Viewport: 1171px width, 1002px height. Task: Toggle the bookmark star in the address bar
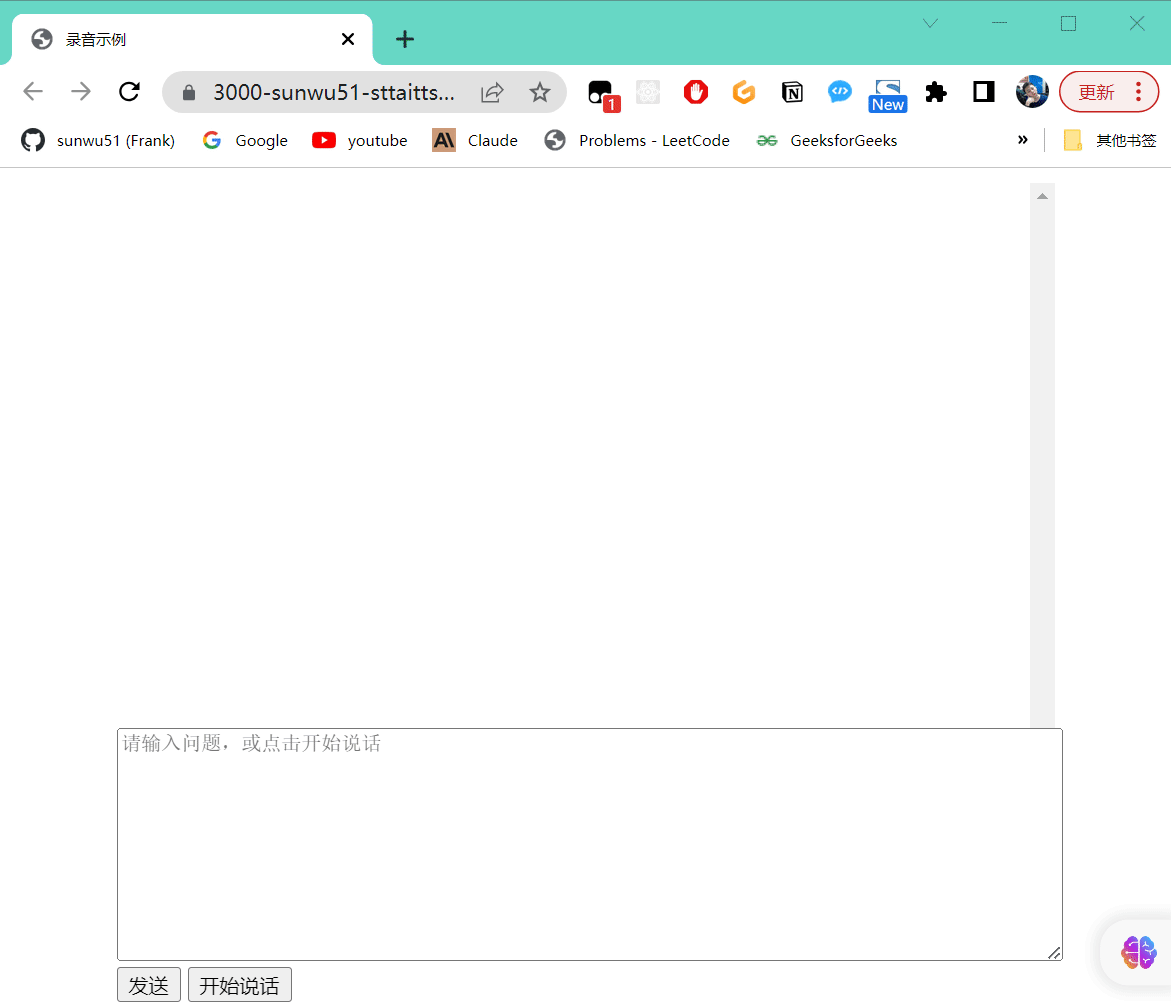pos(540,92)
